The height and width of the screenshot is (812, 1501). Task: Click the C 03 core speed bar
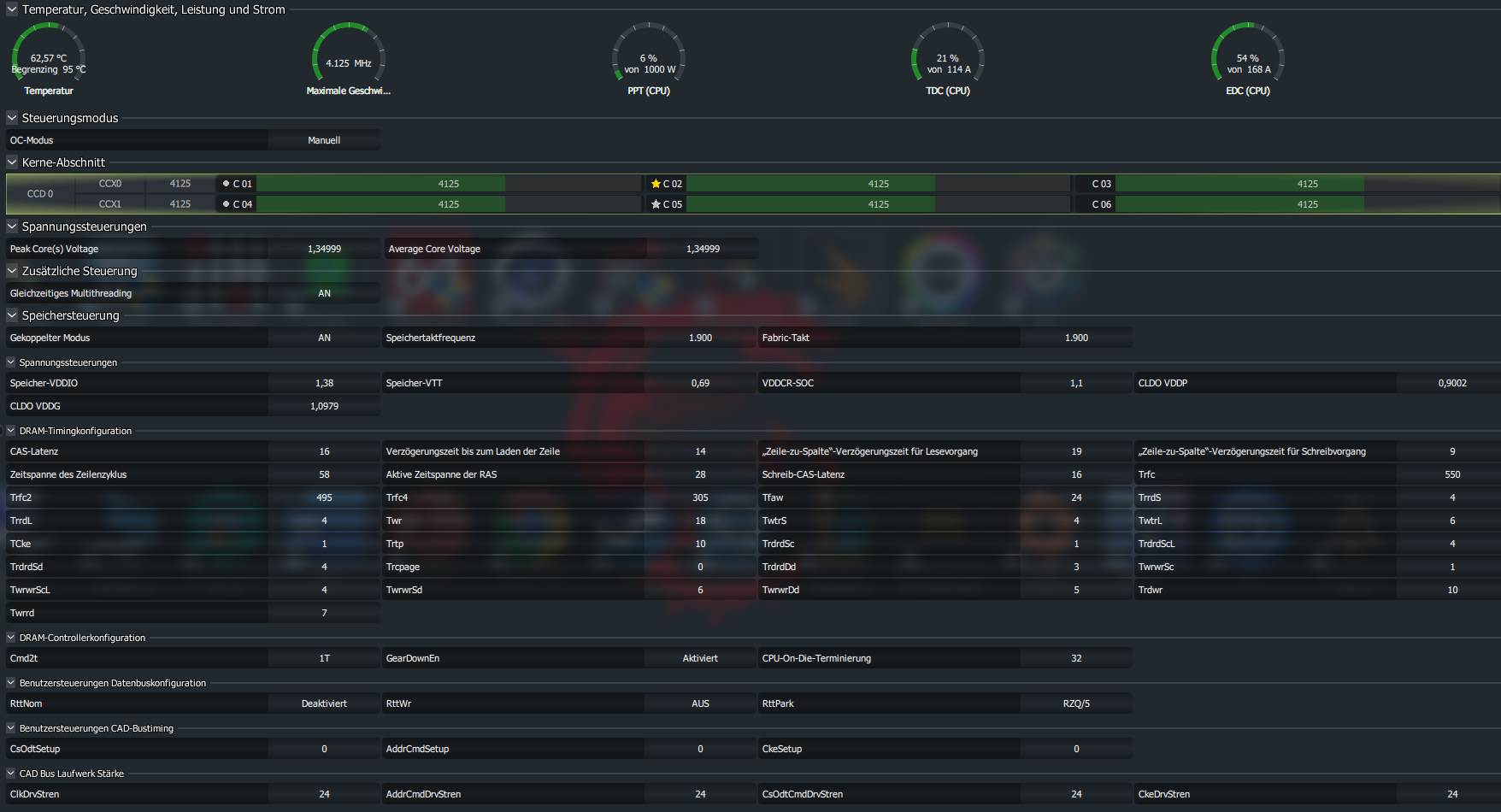pos(1308,184)
